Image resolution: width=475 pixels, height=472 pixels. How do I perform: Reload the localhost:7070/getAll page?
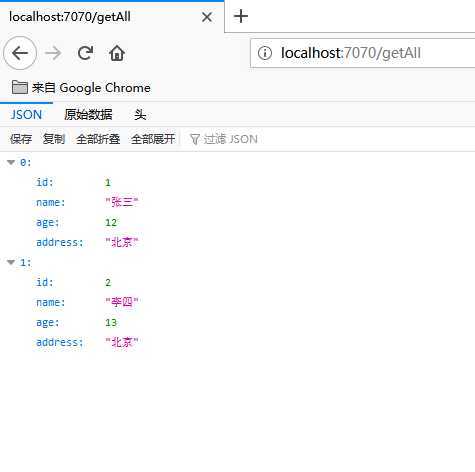pyautogui.click(x=85, y=53)
